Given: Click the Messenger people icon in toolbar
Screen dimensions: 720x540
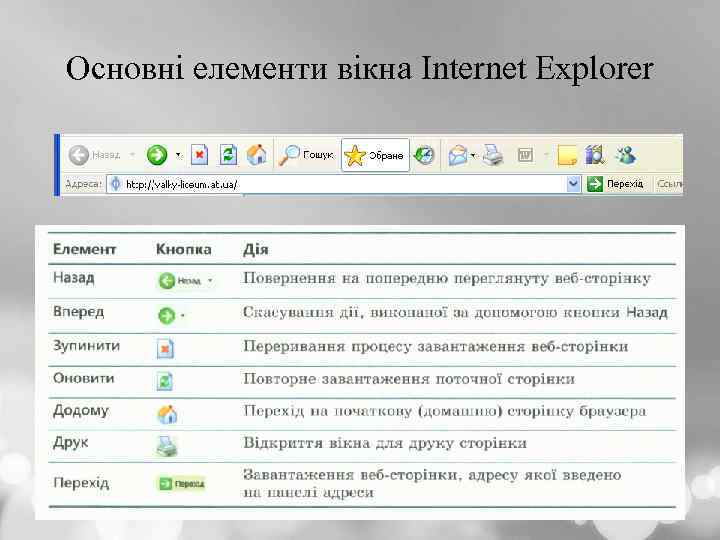Looking at the screenshot, I should [x=625, y=155].
